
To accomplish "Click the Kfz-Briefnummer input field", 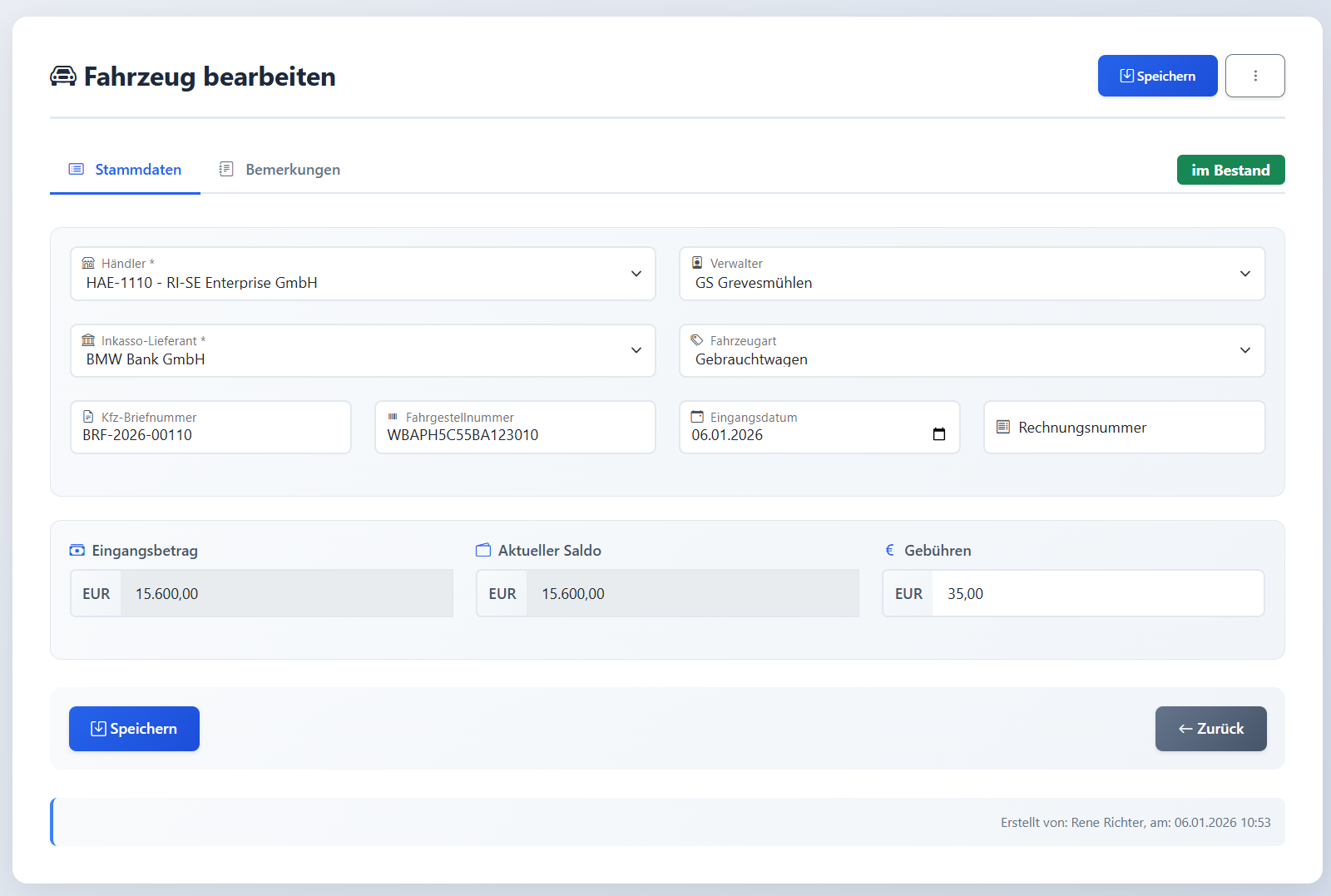I will 210,435.
